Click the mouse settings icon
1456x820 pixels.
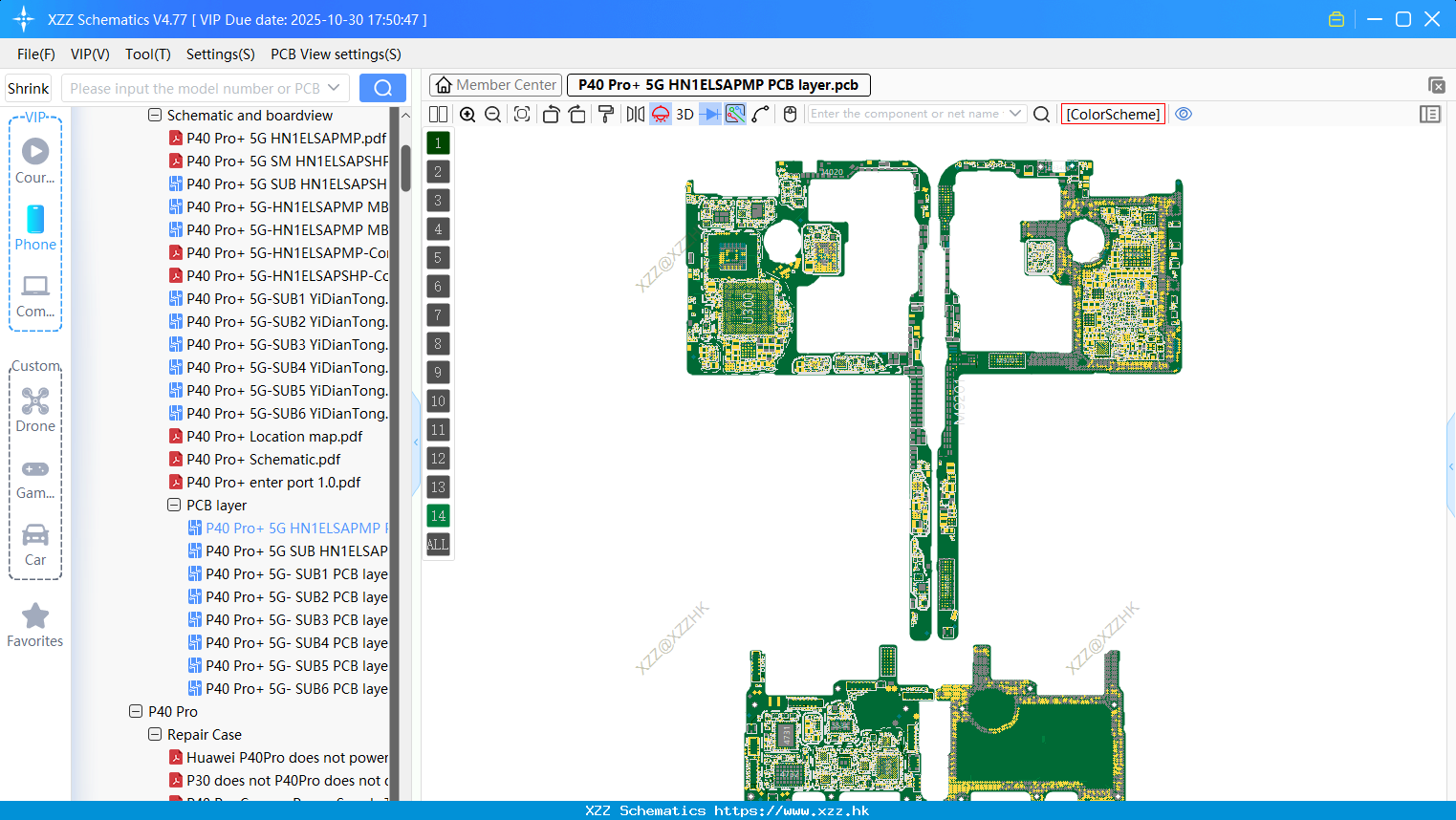click(x=790, y=114)
